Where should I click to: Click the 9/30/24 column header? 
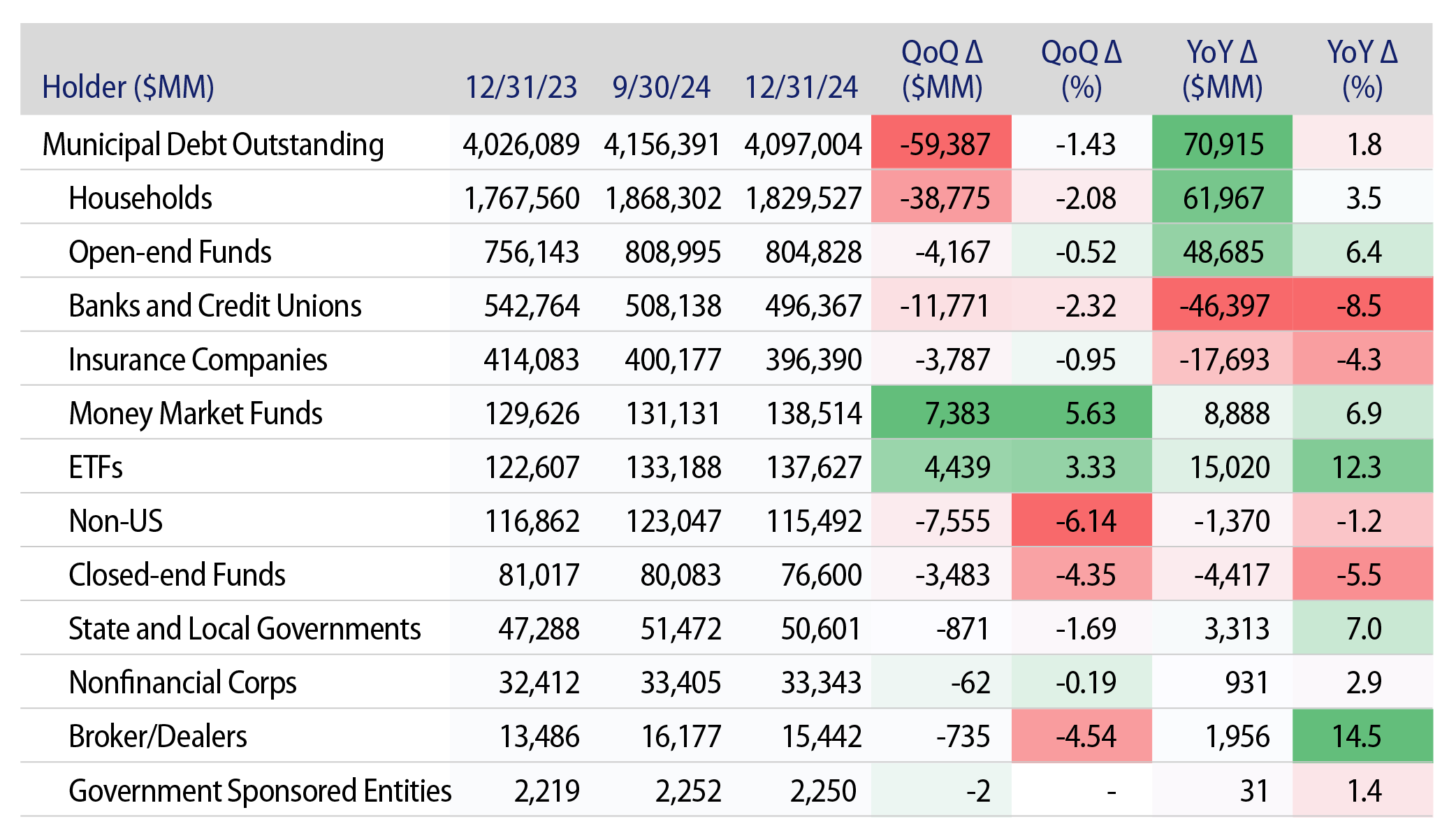(x=661, y=87)
